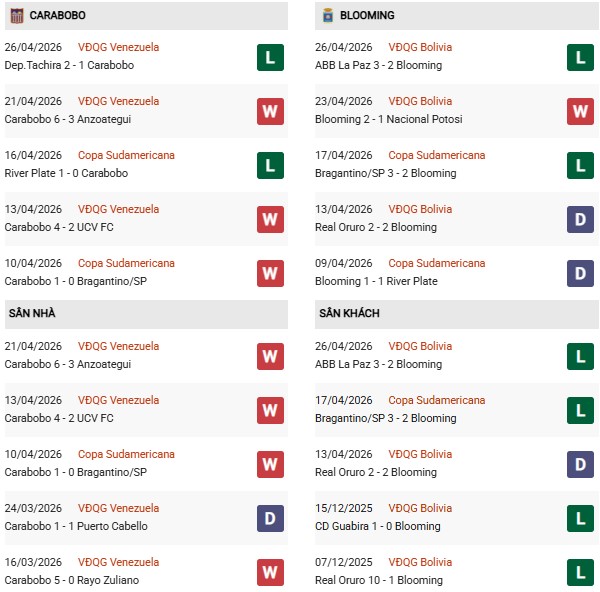The height and width of the screenshot is (592, 600).
Task: Click the L badge for Dep.Tachira 2-1 Carabobo
Action: coord(269,57)
